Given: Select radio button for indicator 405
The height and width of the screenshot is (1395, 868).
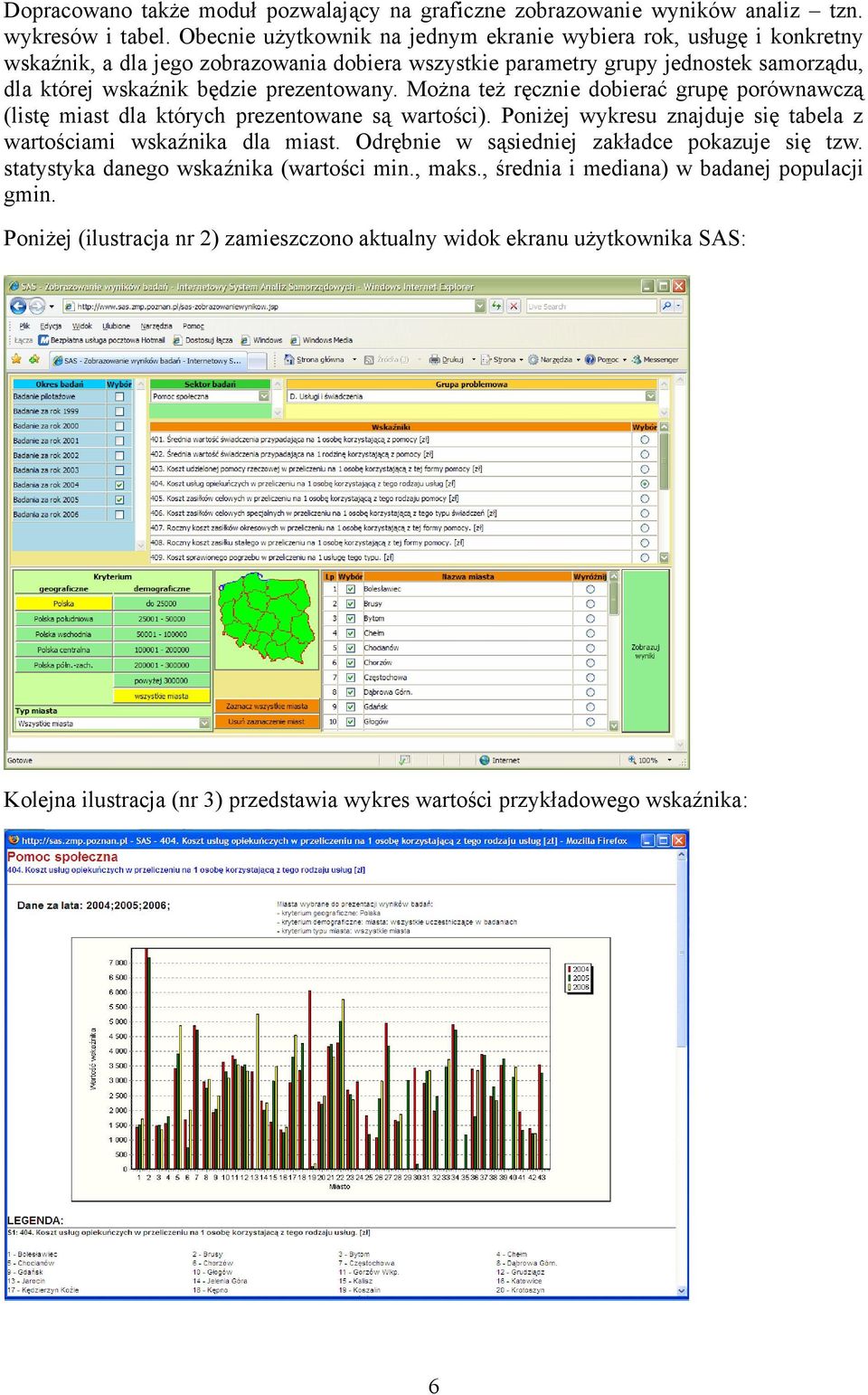Looking at the screenshot, I should coord(645,498).
